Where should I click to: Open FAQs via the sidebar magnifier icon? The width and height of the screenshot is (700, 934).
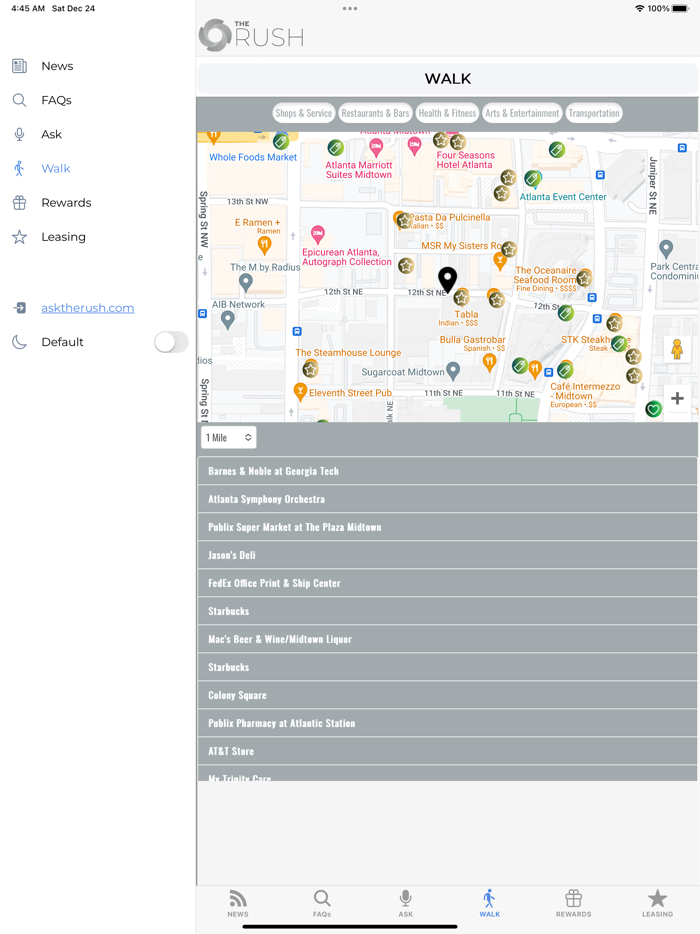pos(20,100)
